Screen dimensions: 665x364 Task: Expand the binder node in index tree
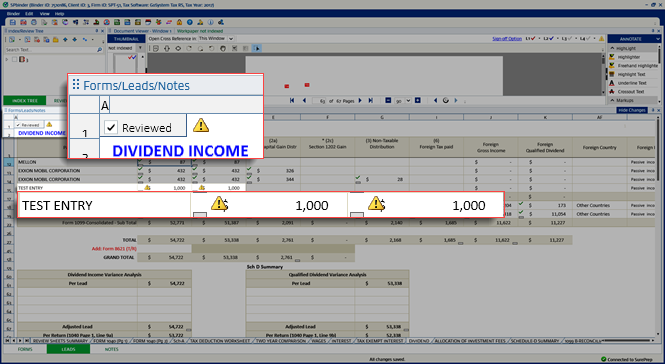tap(6, 59)
